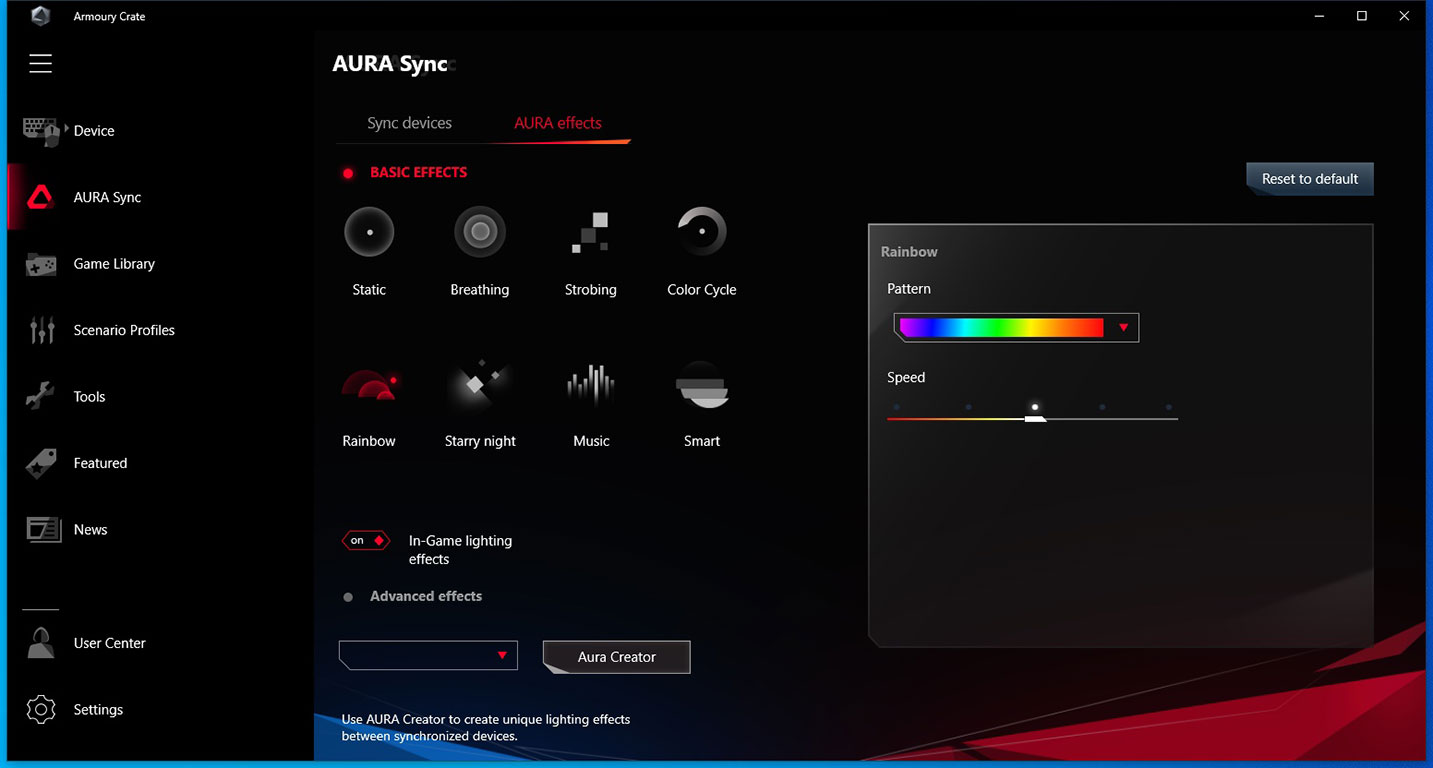Screen dimensions: 1433x768
Task: Switch to the Sync devices tab
Action: pos(409,123)
